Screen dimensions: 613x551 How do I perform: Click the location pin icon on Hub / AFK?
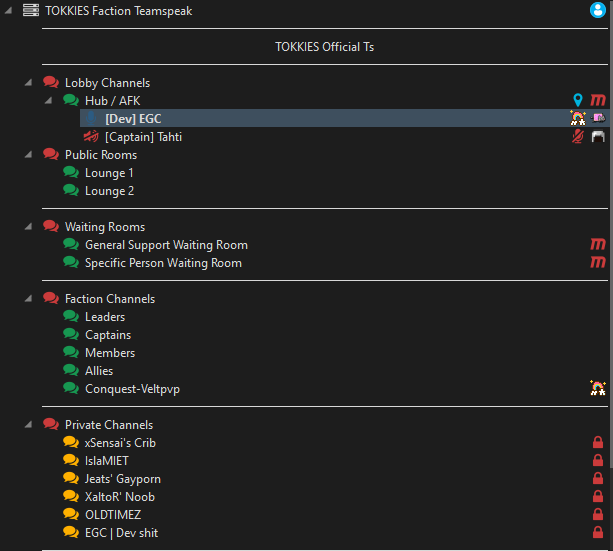(577, 100)
